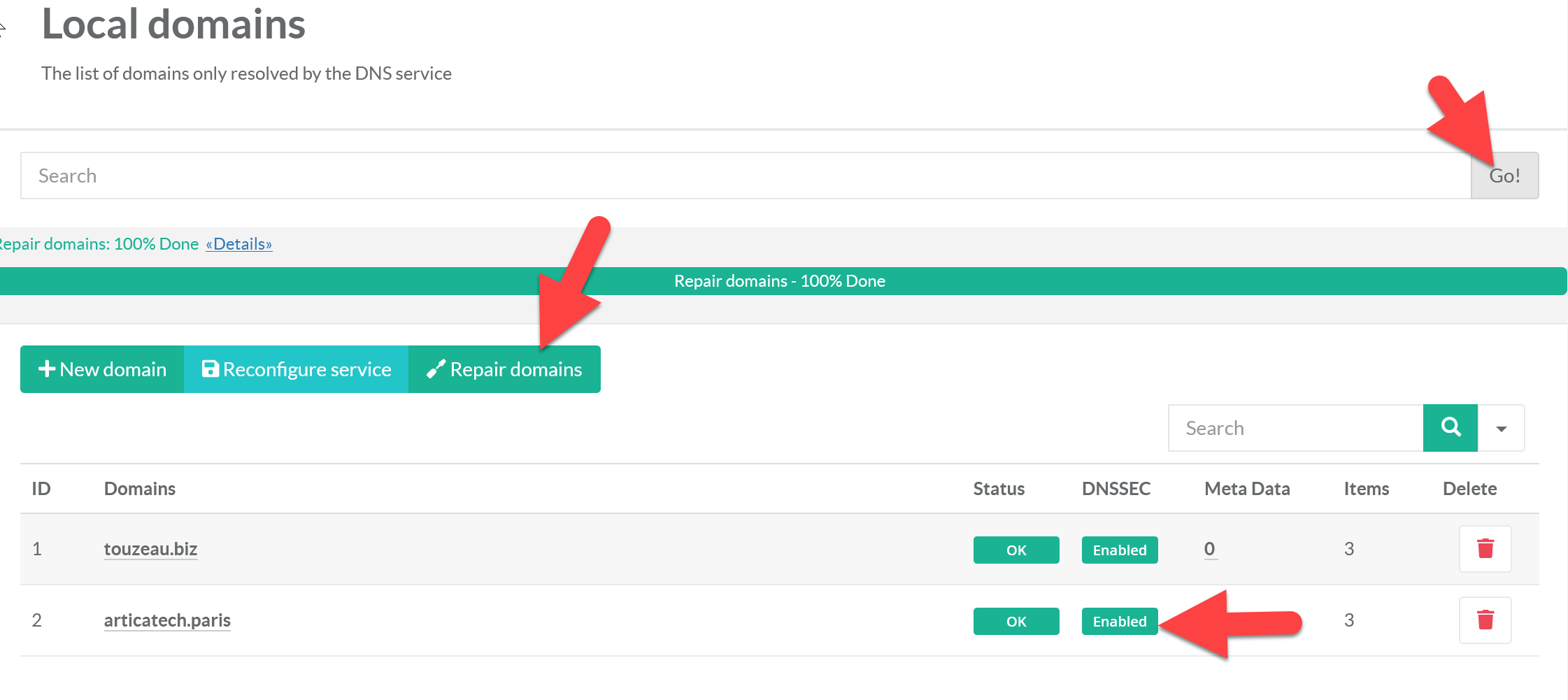Delete the touzeau.biz domain with trash icon
This screenshot has width=1568, height=700.
pyautogui.click(x=1485, y=549)
